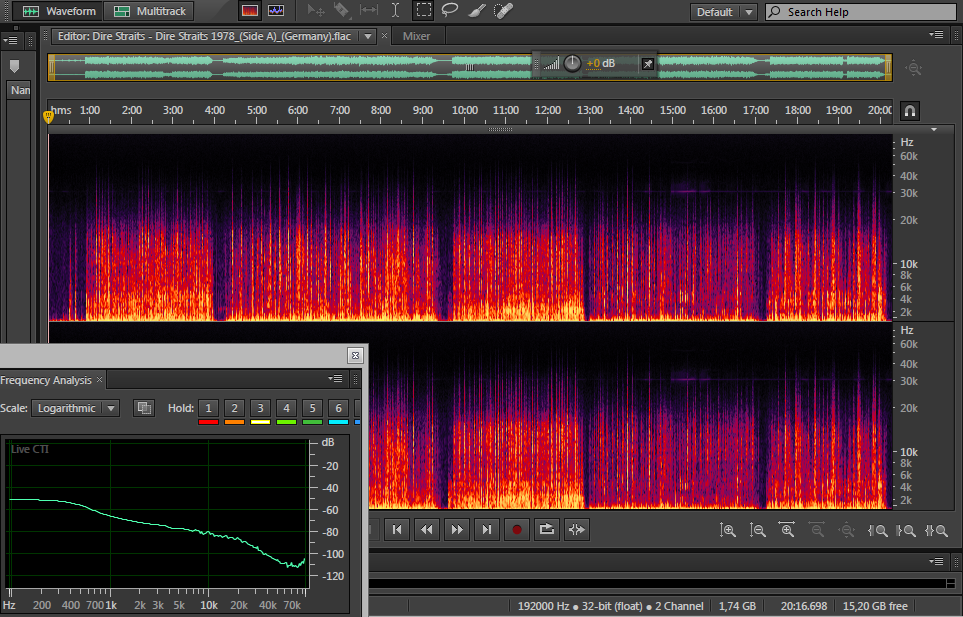Toggle the Spectral Pitch Display
This screenshot has height=617, width=963.
[276, 11]
